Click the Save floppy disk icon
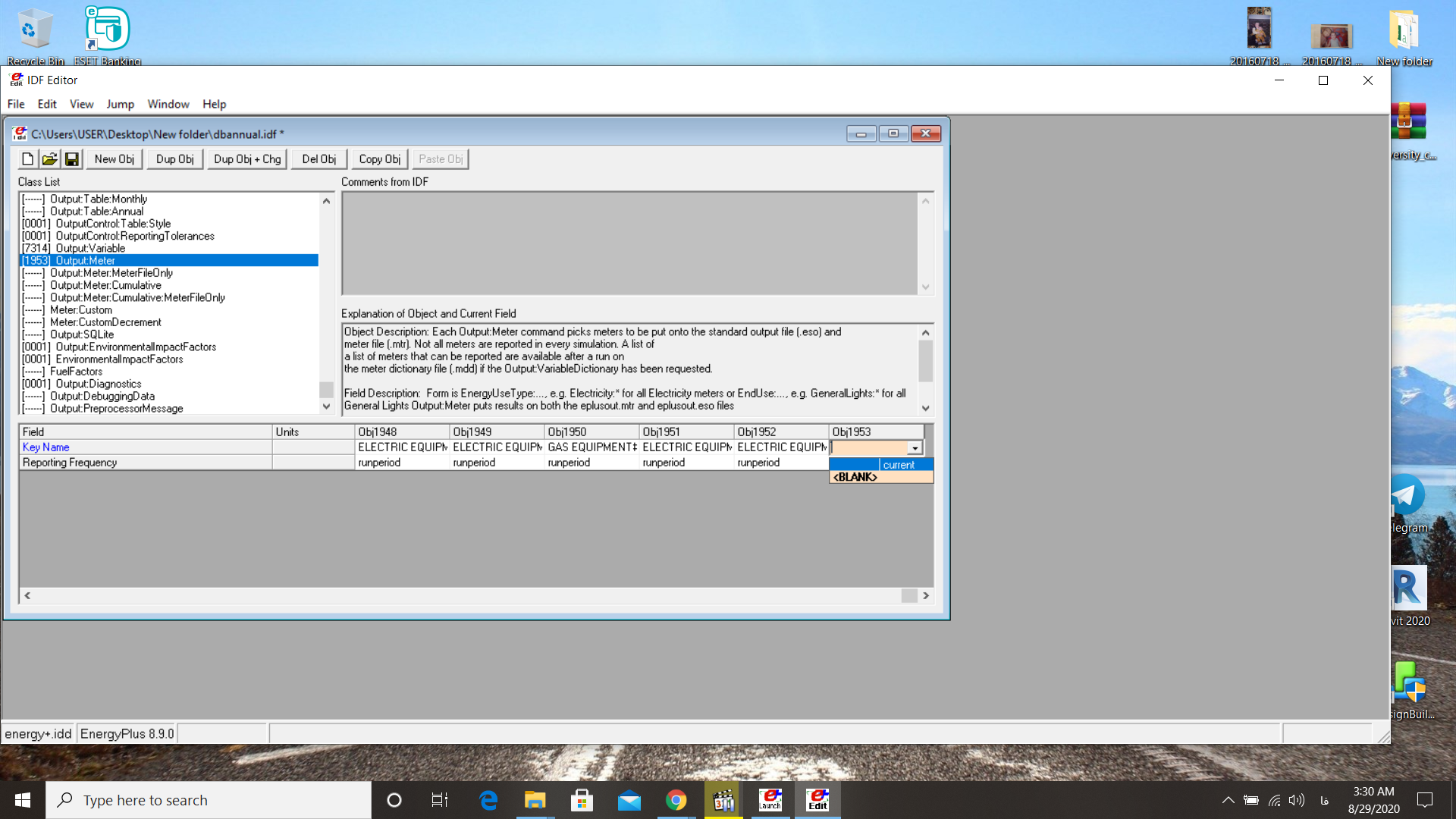This screenshot has height=819, width=1456. click(71, 159)
